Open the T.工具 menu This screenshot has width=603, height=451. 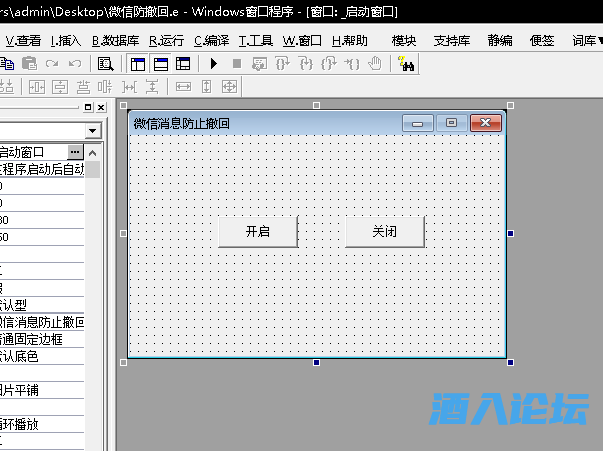[x=255, y=40]
